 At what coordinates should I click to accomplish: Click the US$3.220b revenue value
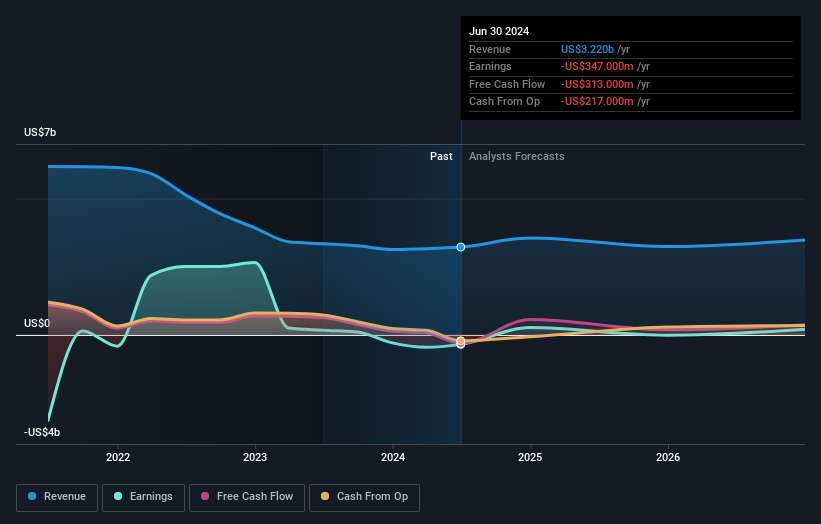[587, 49]
